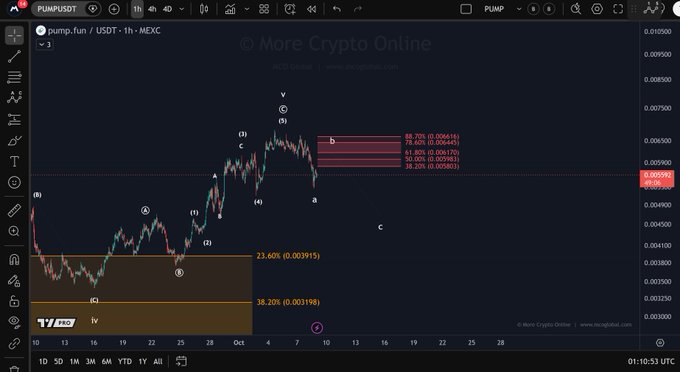Select the crosshair cursor tool
Viewport: 680px width, 372px height.
pyautogui.click(x=14, y=35)
